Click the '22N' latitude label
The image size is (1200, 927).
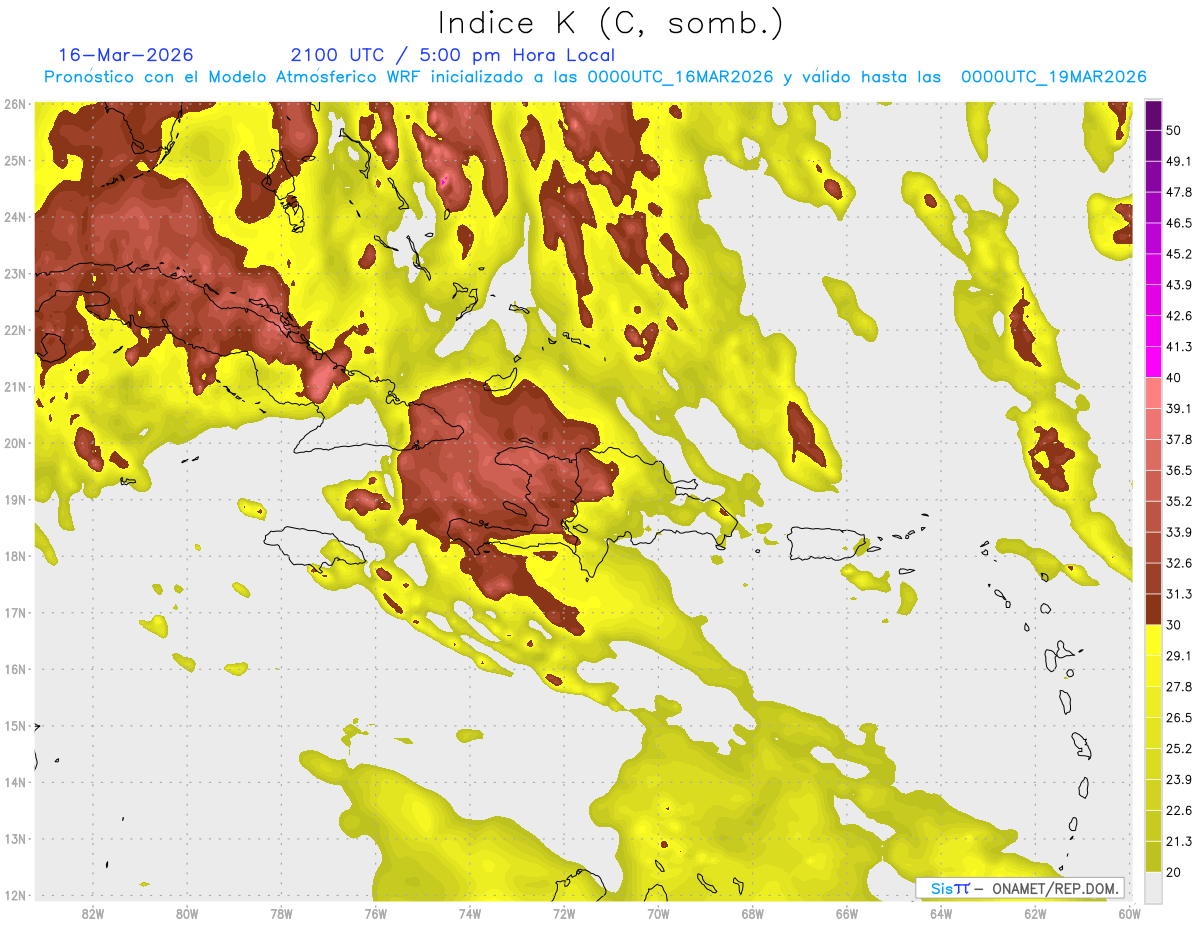[x=15, y=330]
